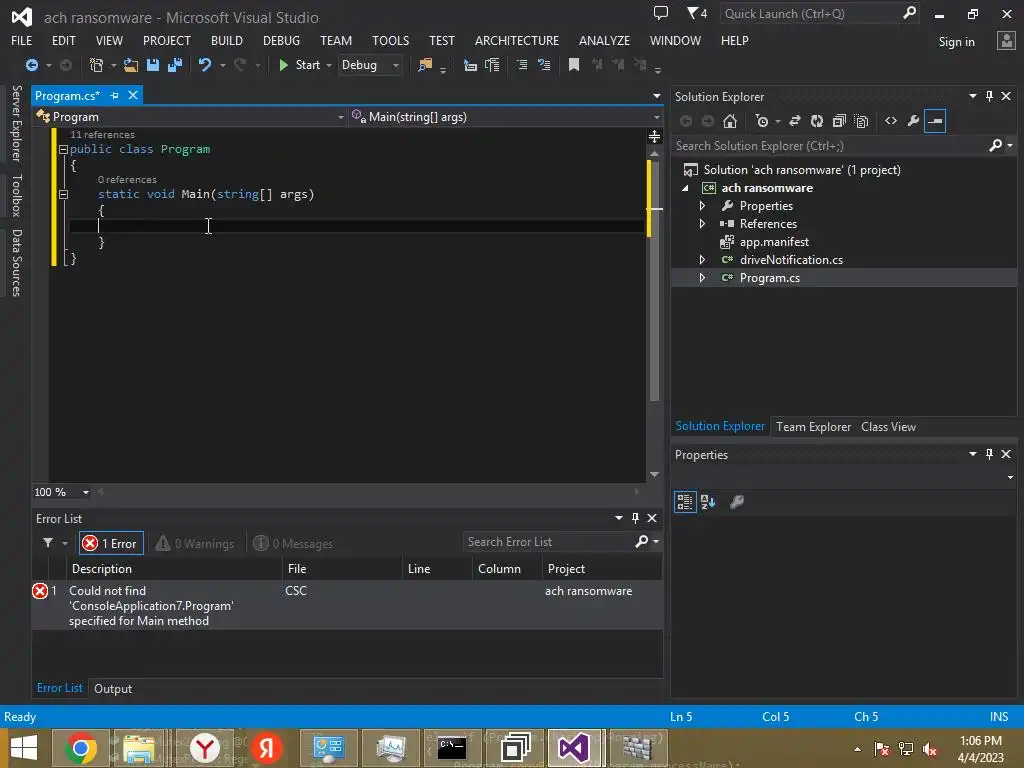Click the Open File folder icon
The width and height of the screenshot is (1024, 768).
click(x=131, y=65)
